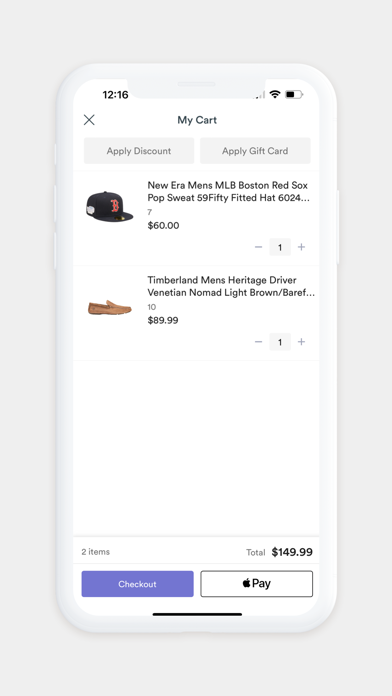
Task: Select quantity field for Red Sox hat
Action: [x=280, y=247]
